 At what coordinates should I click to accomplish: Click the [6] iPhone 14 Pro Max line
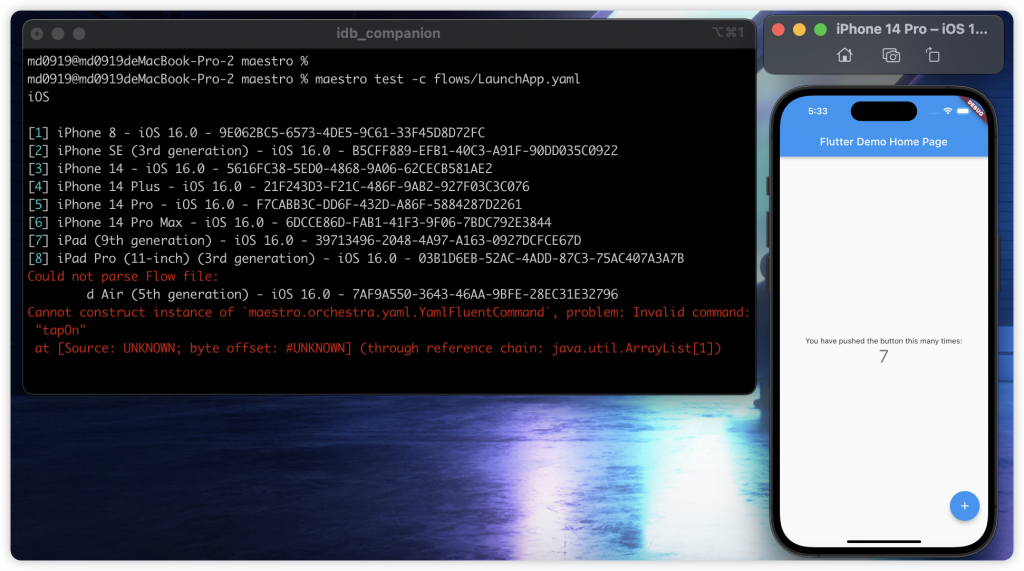tap(289, 223)
